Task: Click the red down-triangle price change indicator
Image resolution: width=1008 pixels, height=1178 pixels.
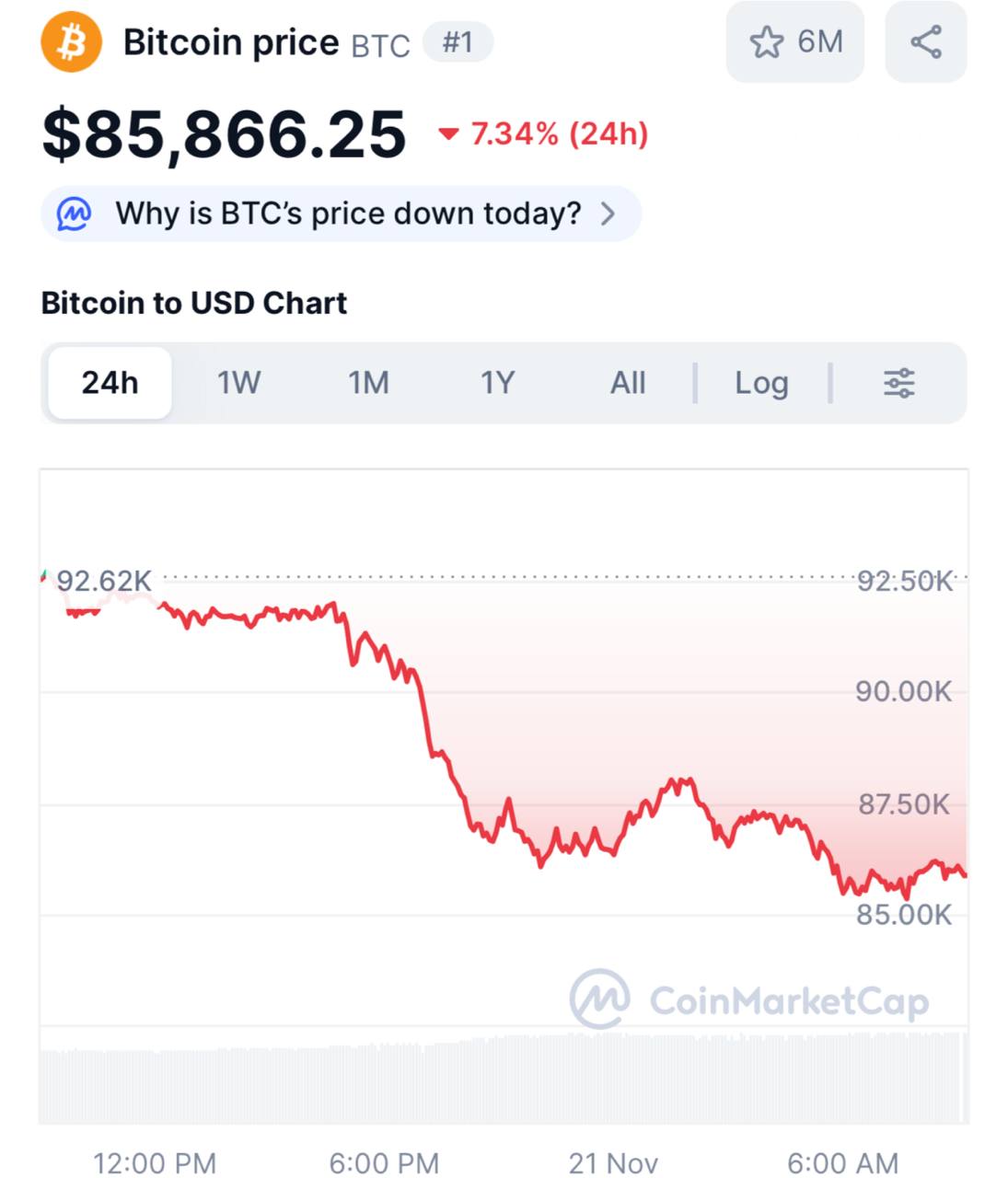Action: [448, 134]
